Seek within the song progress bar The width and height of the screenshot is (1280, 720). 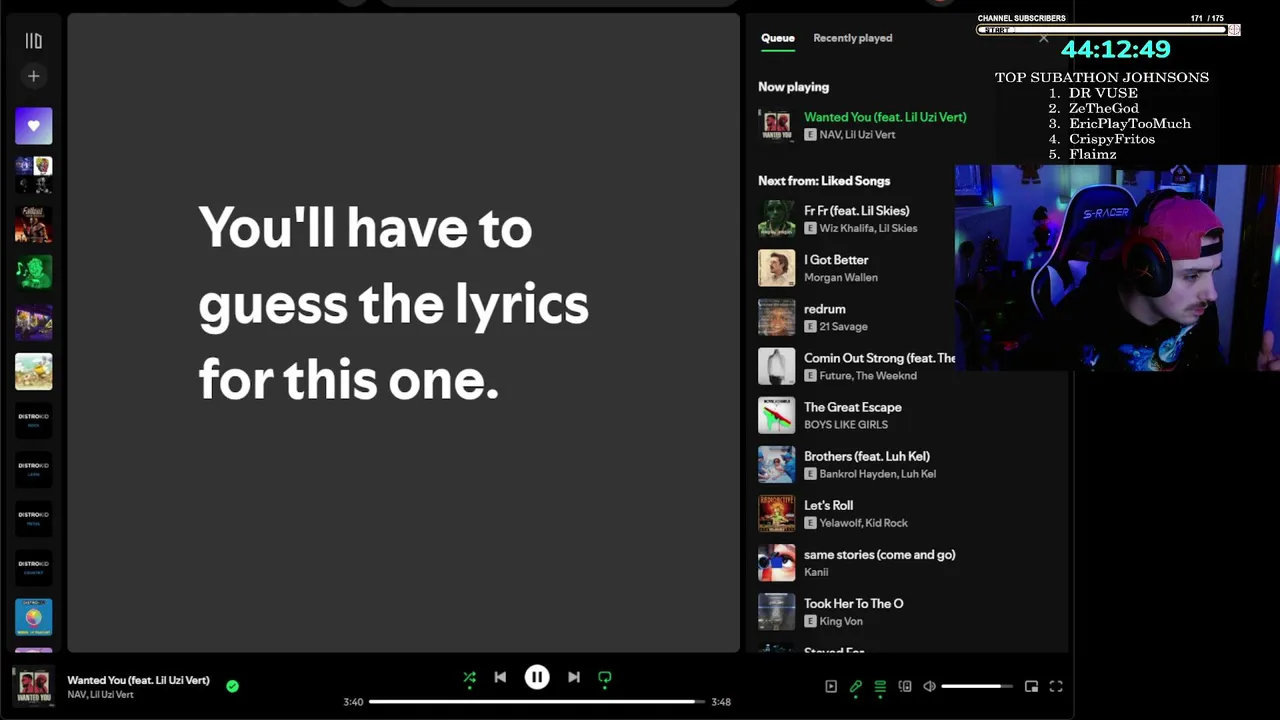(536, 702)
